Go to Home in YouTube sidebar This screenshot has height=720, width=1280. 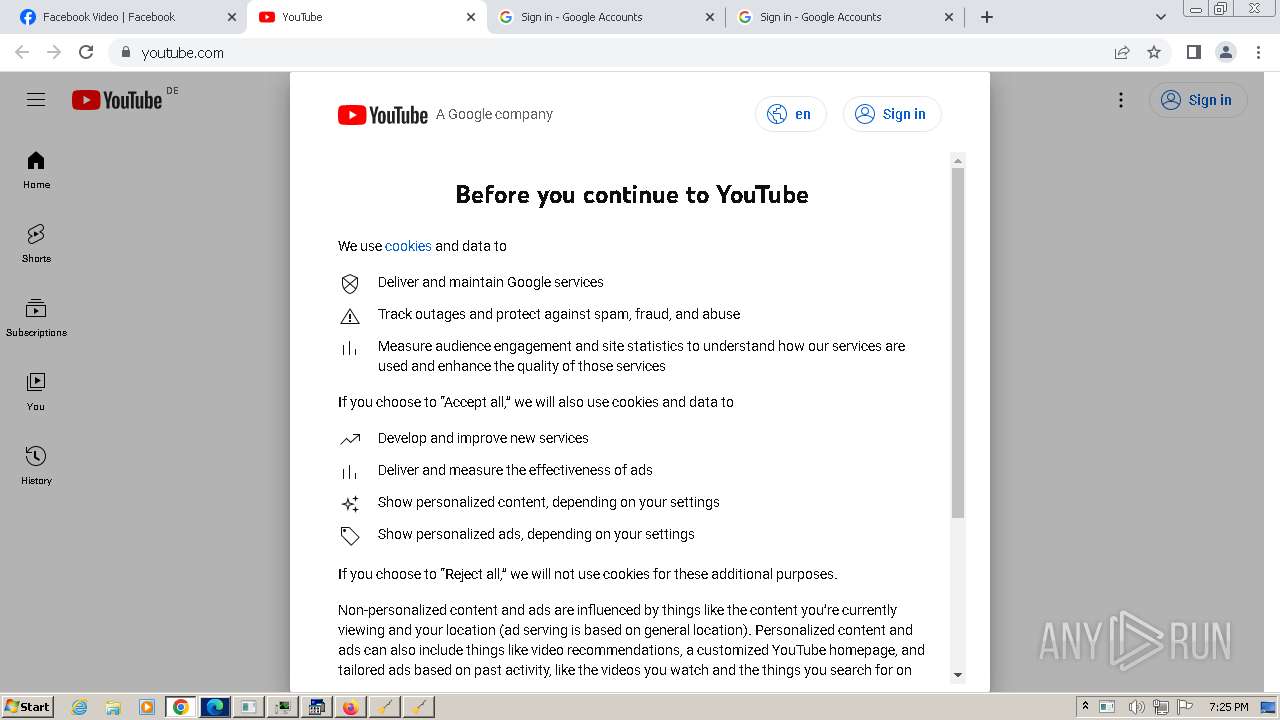36,170
